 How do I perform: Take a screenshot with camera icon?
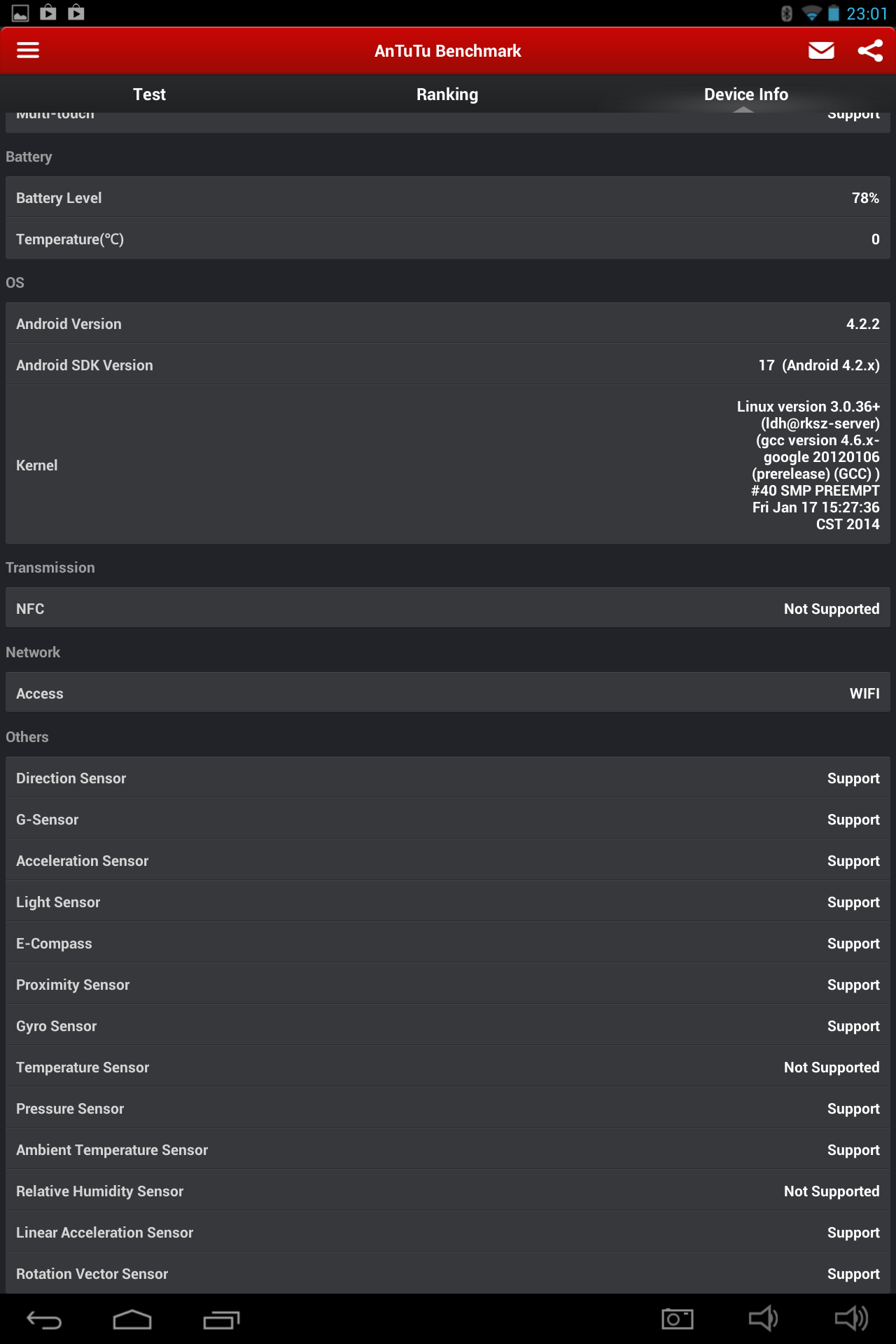point(677,1319)
